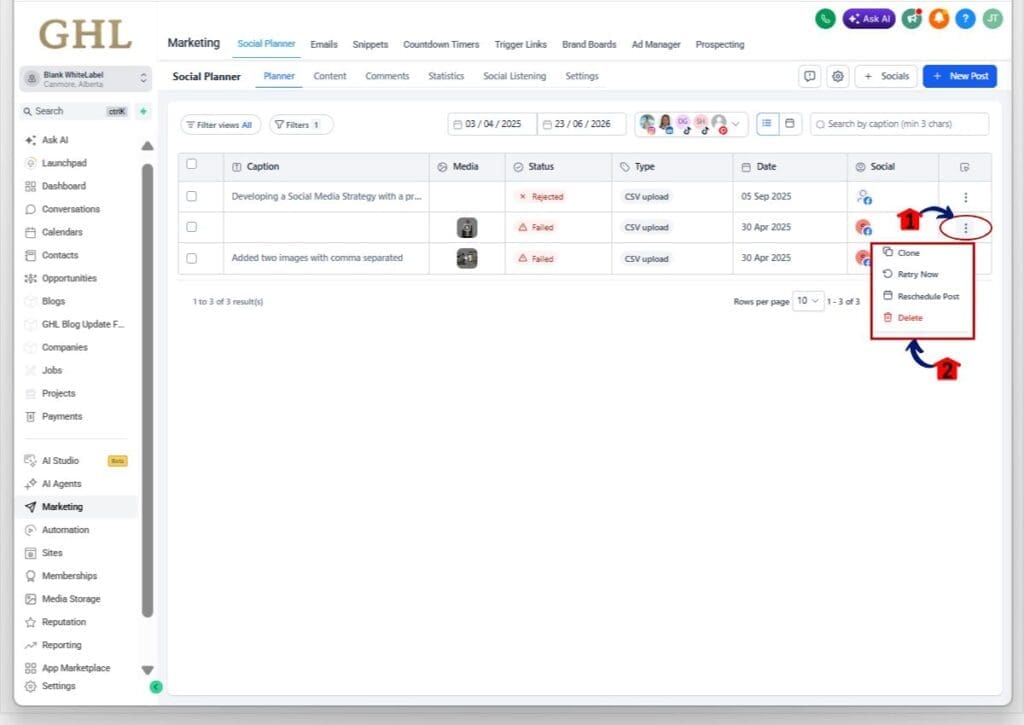The height and width of the screenshot is (725, 1024).
Task: Open start date picker 03/04/2025
Action: point(492,124)
